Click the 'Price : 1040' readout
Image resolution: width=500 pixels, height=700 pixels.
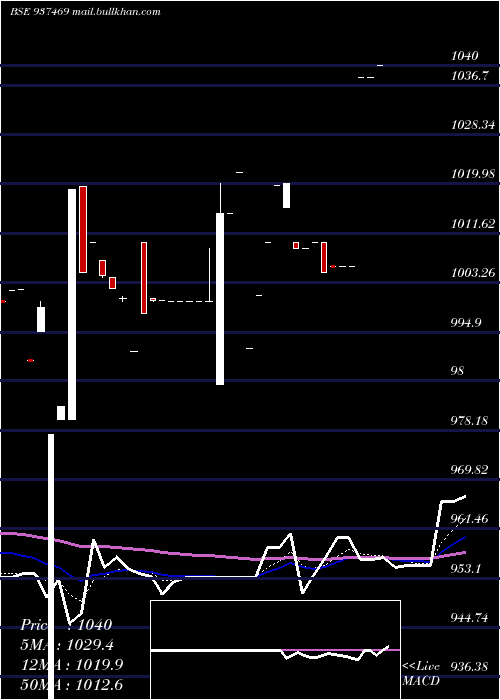point(66,625)
